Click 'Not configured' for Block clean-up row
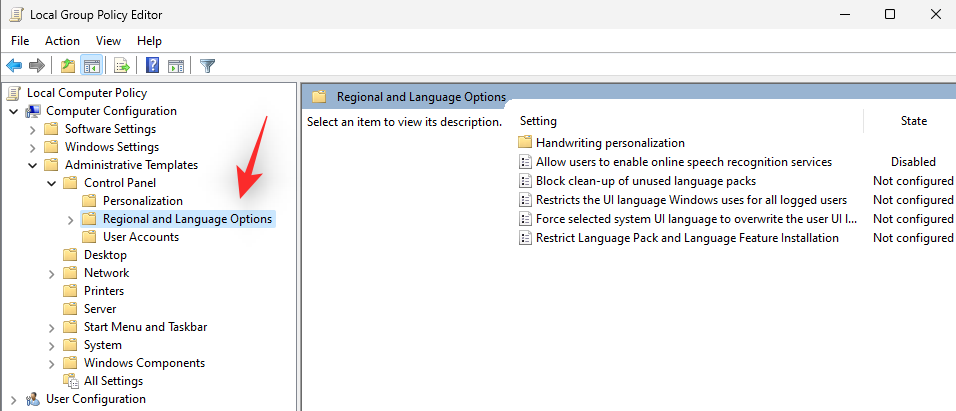 (913, 181)
